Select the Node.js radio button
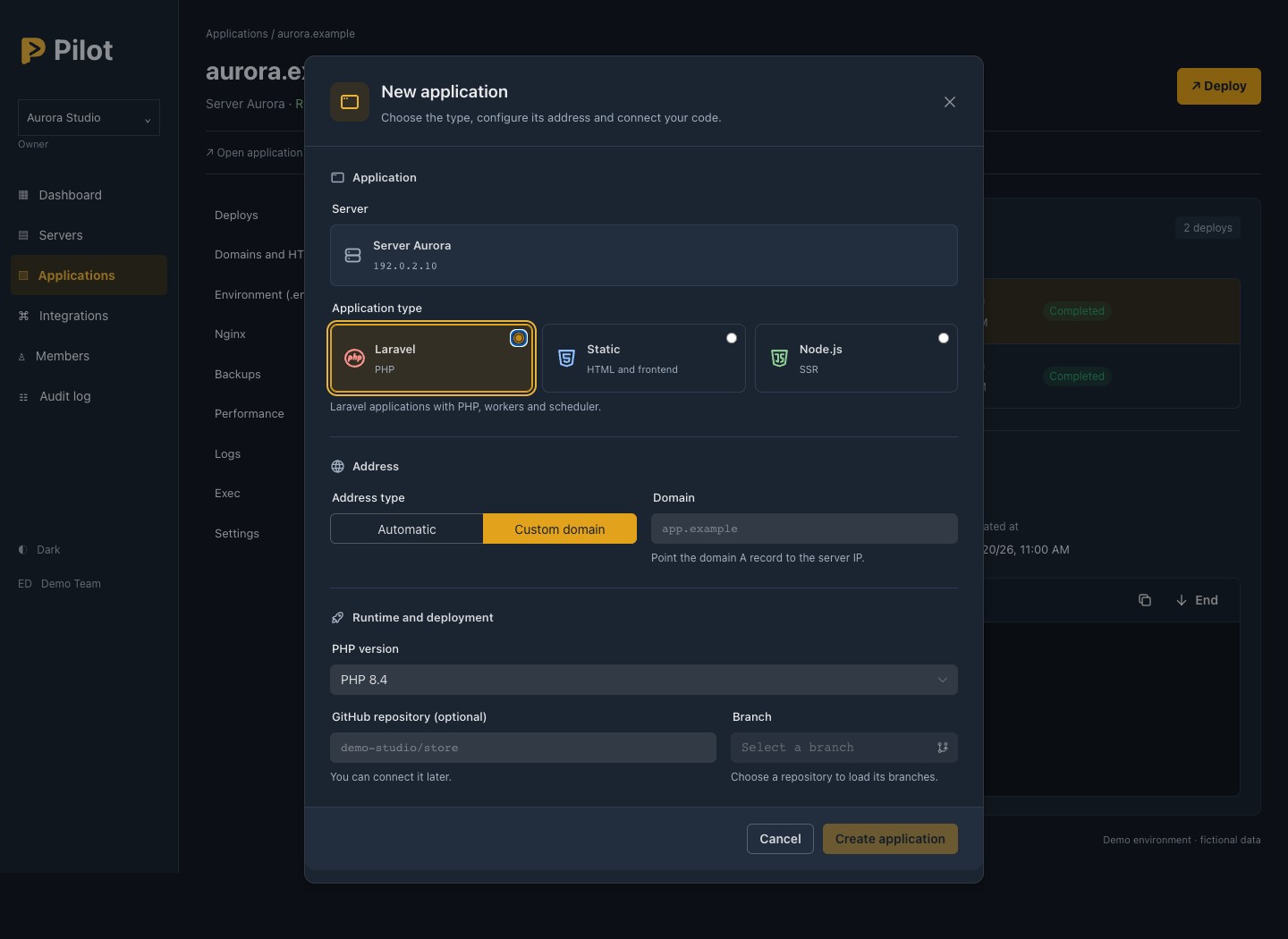1288x939 pixels. pyautogui.click(x=944, y=338)
